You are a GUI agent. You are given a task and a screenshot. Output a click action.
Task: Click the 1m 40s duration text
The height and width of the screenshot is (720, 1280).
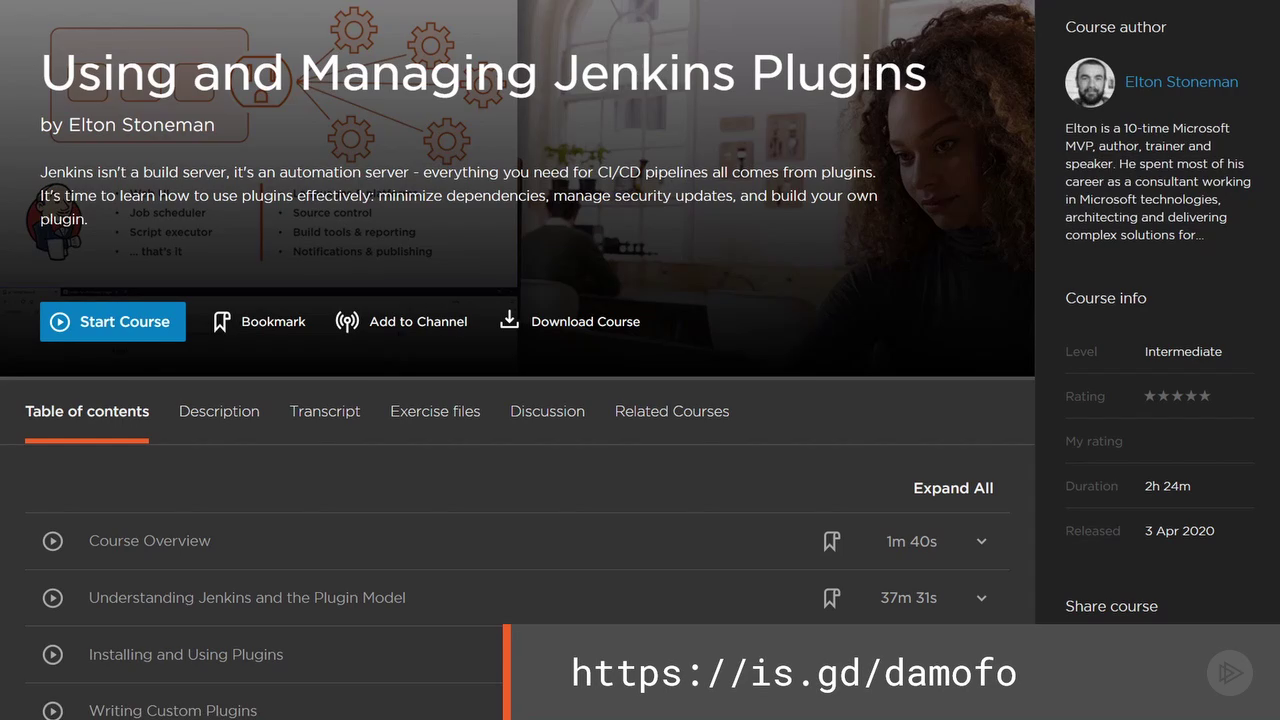pyautogui.click(x=911, y=541)
